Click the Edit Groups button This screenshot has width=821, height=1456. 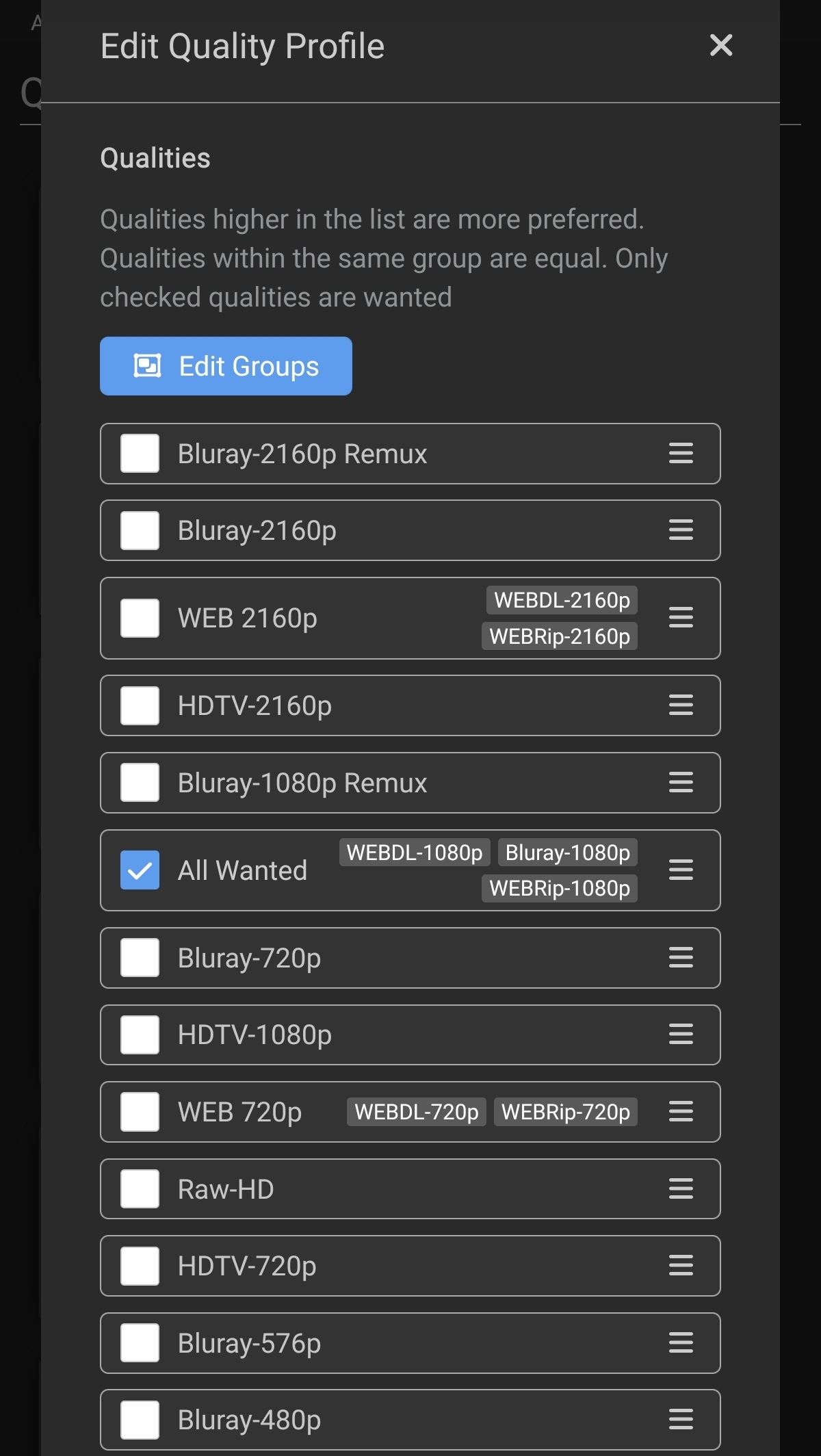pyautogui.click(x=226, y=366)
